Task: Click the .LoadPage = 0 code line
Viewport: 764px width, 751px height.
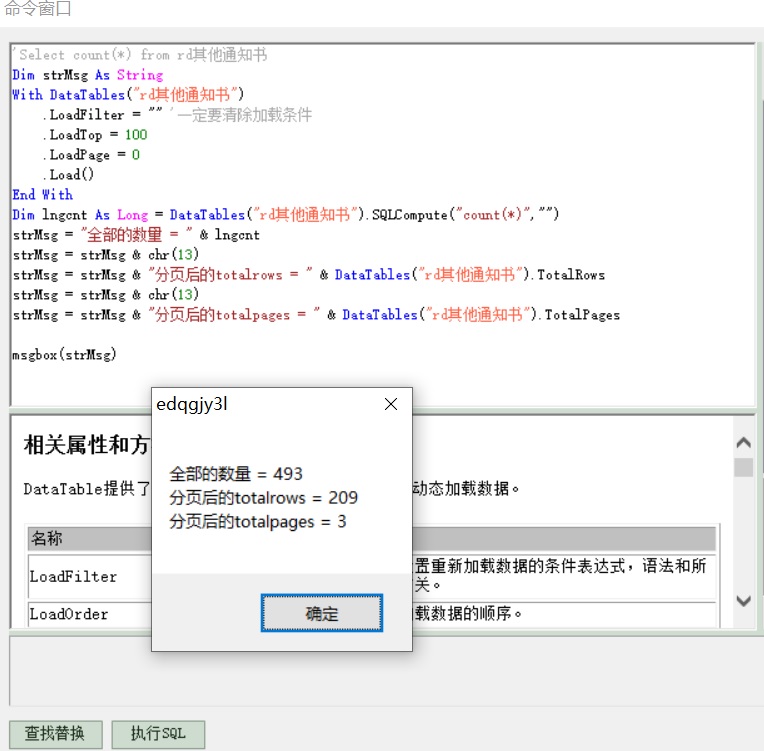Action: click(91, 155)
